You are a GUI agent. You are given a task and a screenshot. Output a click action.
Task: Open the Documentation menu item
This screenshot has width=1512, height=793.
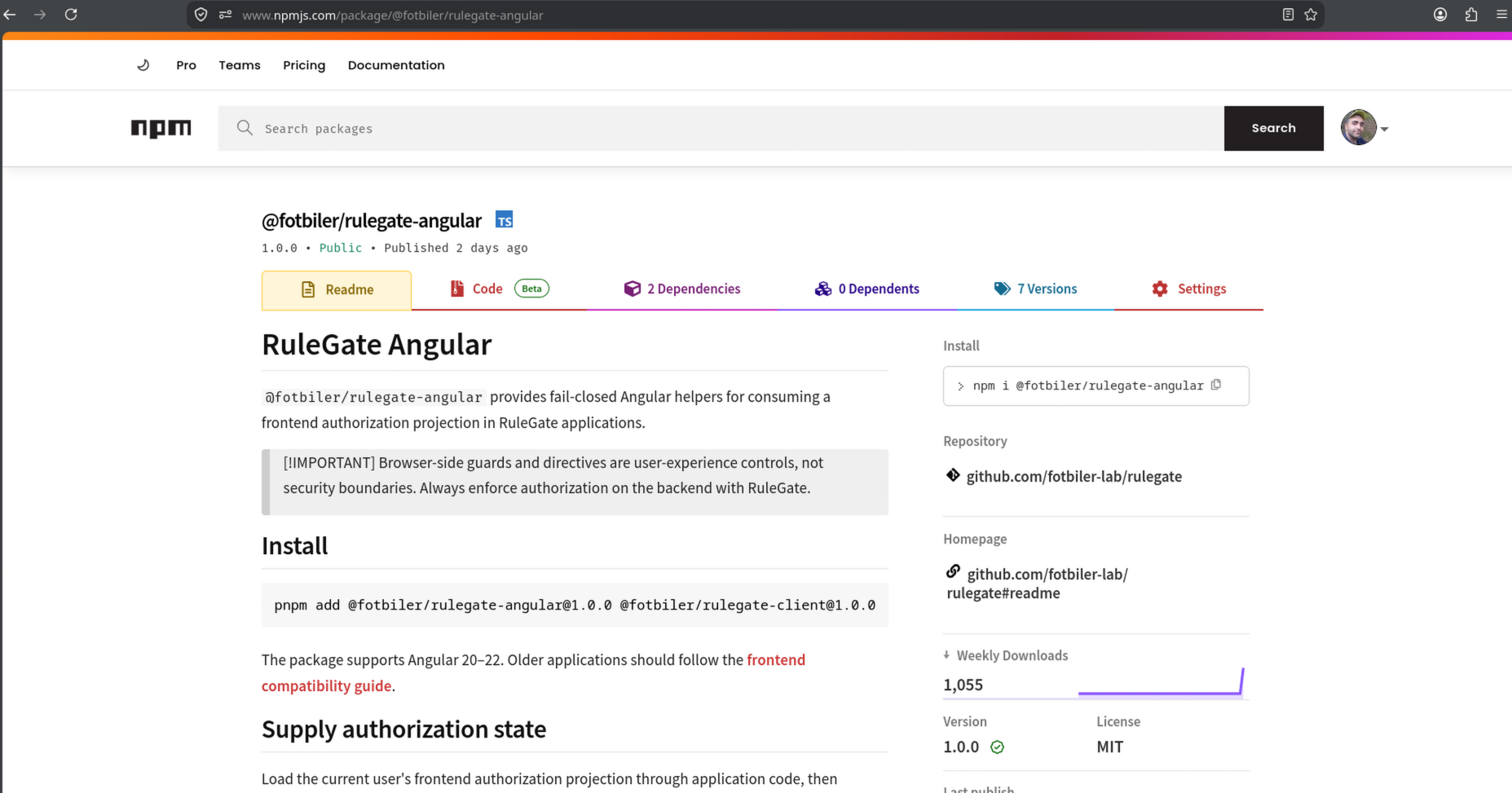(396, 65)
